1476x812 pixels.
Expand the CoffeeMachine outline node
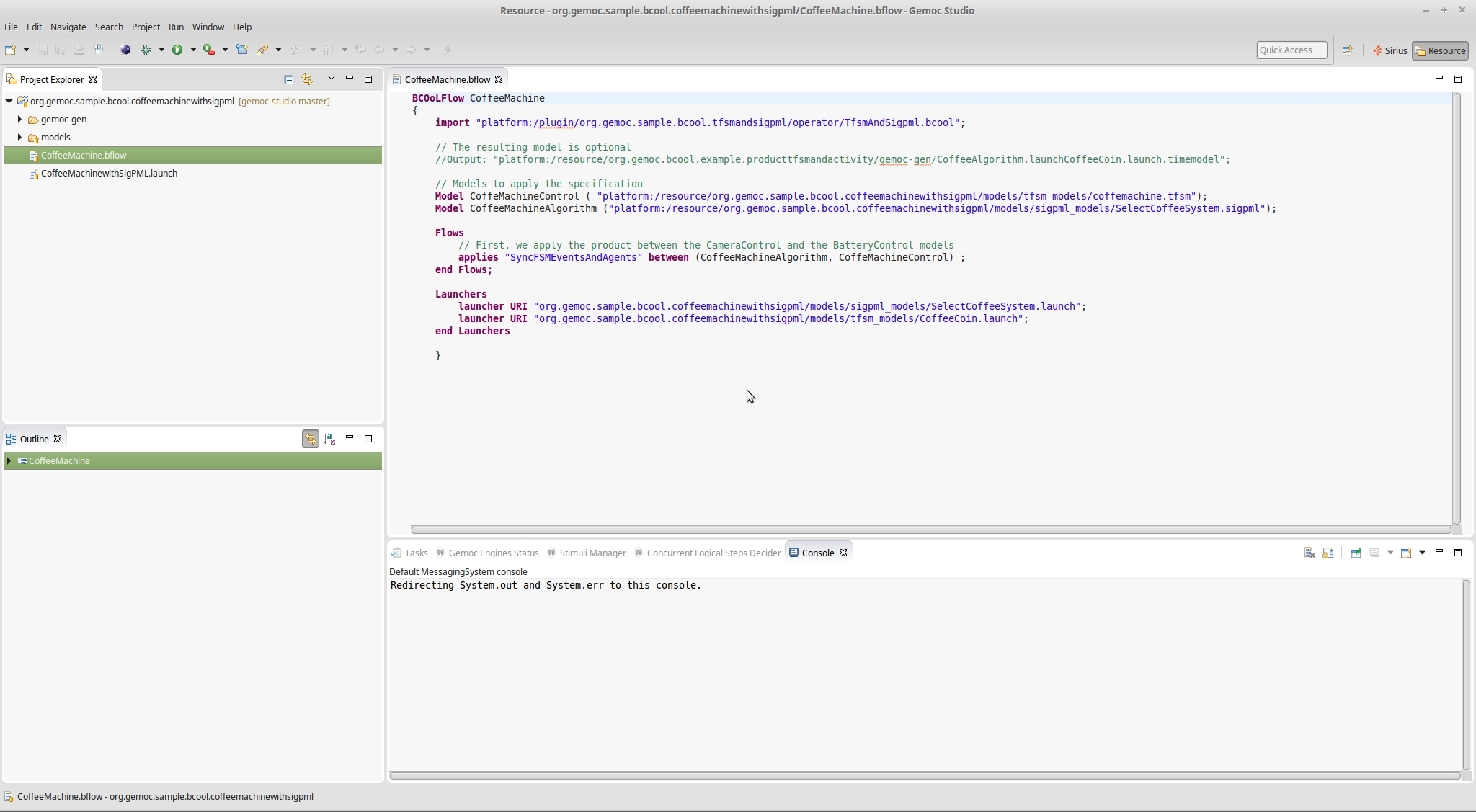[9, 461]
